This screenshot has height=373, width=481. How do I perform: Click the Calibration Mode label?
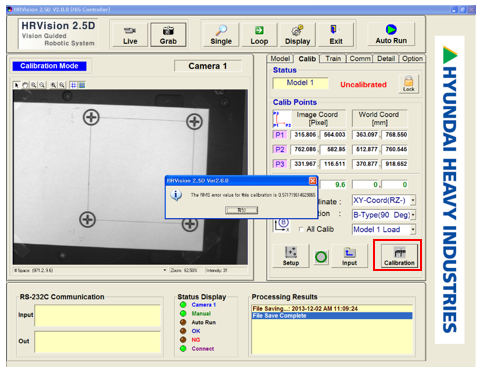[49, 66]
